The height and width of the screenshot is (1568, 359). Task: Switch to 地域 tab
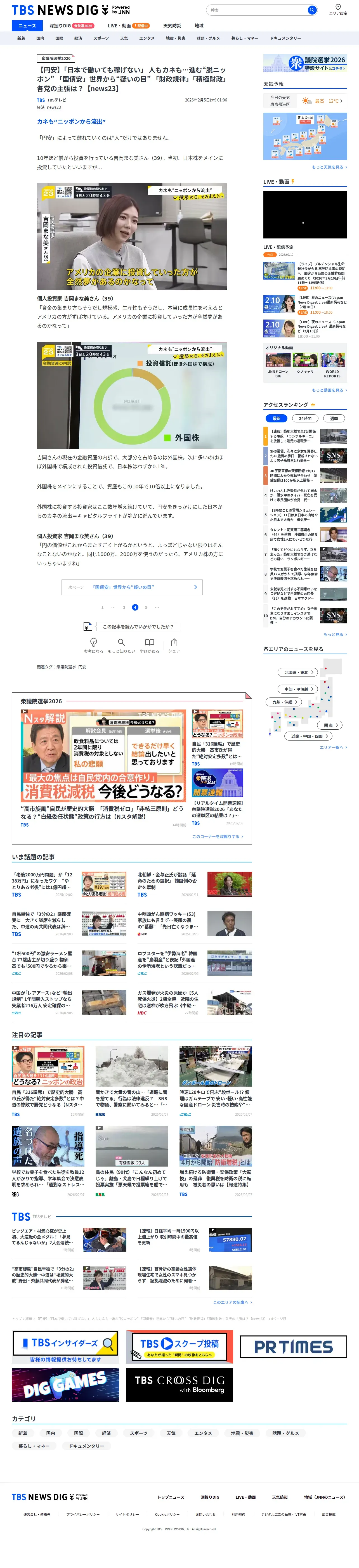(x=199, y=25)
